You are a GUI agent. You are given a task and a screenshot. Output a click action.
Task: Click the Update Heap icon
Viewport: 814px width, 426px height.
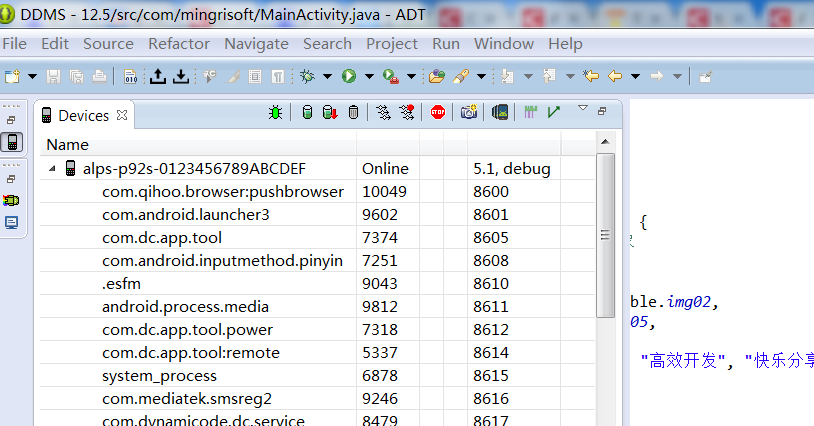click(307, 112)
